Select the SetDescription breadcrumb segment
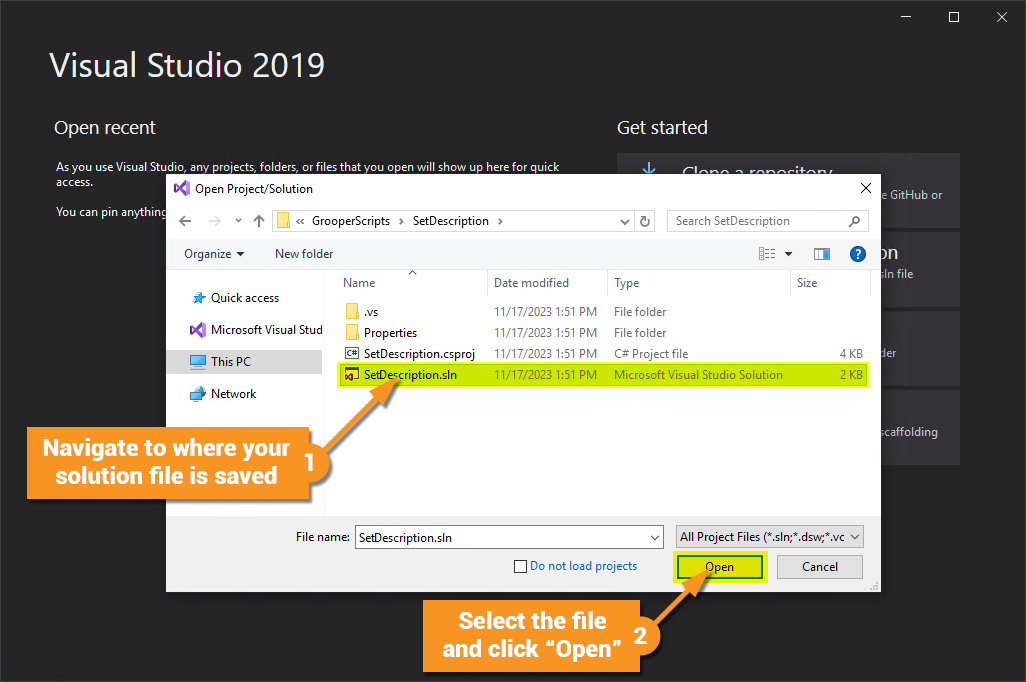 click(451, 221)
